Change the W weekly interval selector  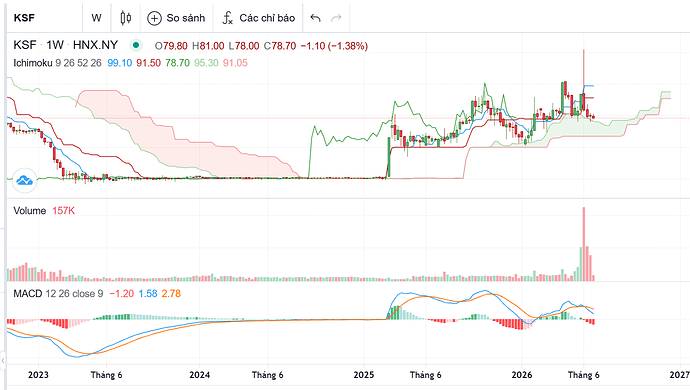pos(96,18)
